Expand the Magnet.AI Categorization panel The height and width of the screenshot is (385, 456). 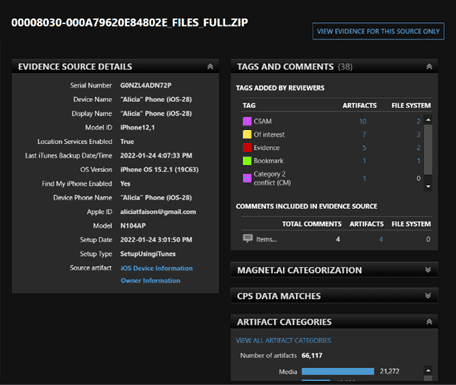pyautogui.click(x=428, y=270)
